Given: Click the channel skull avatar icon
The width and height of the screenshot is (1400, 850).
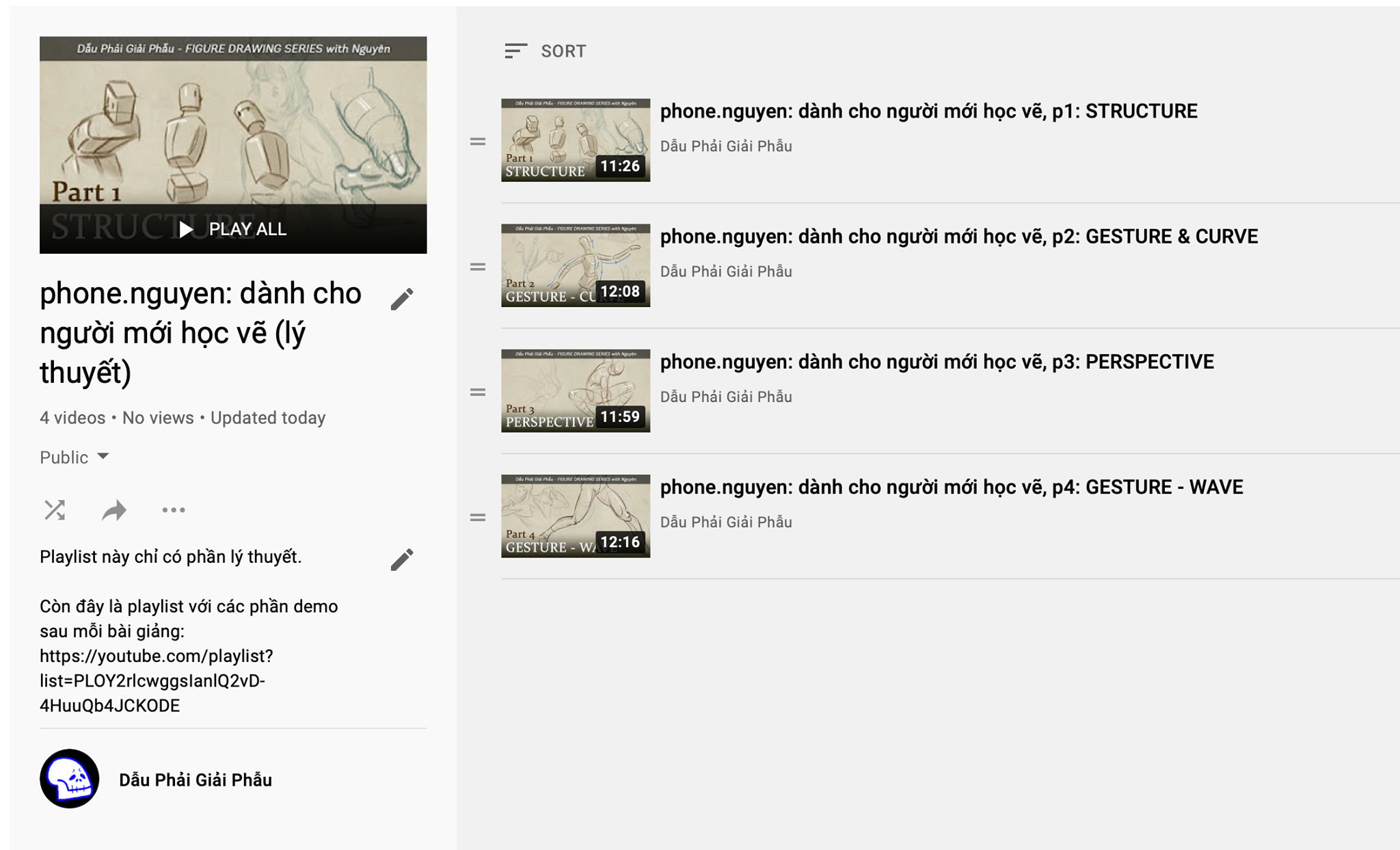Looking at the screenshot, I should coord(70,779).
